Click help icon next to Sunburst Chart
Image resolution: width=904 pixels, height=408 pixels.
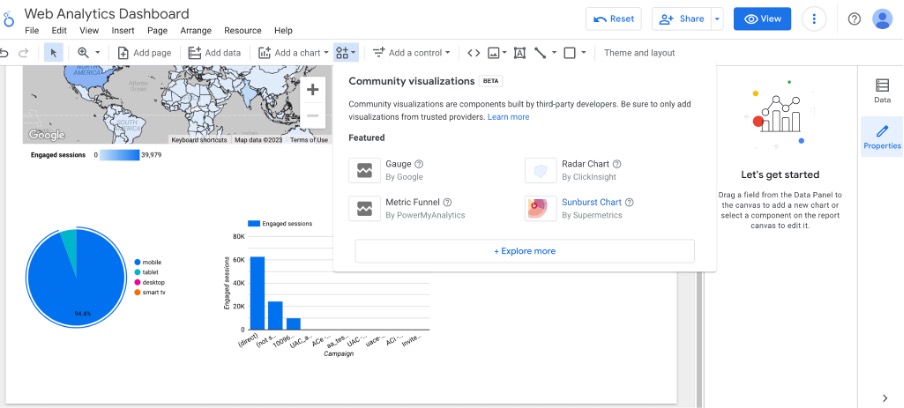coord(629,202)
